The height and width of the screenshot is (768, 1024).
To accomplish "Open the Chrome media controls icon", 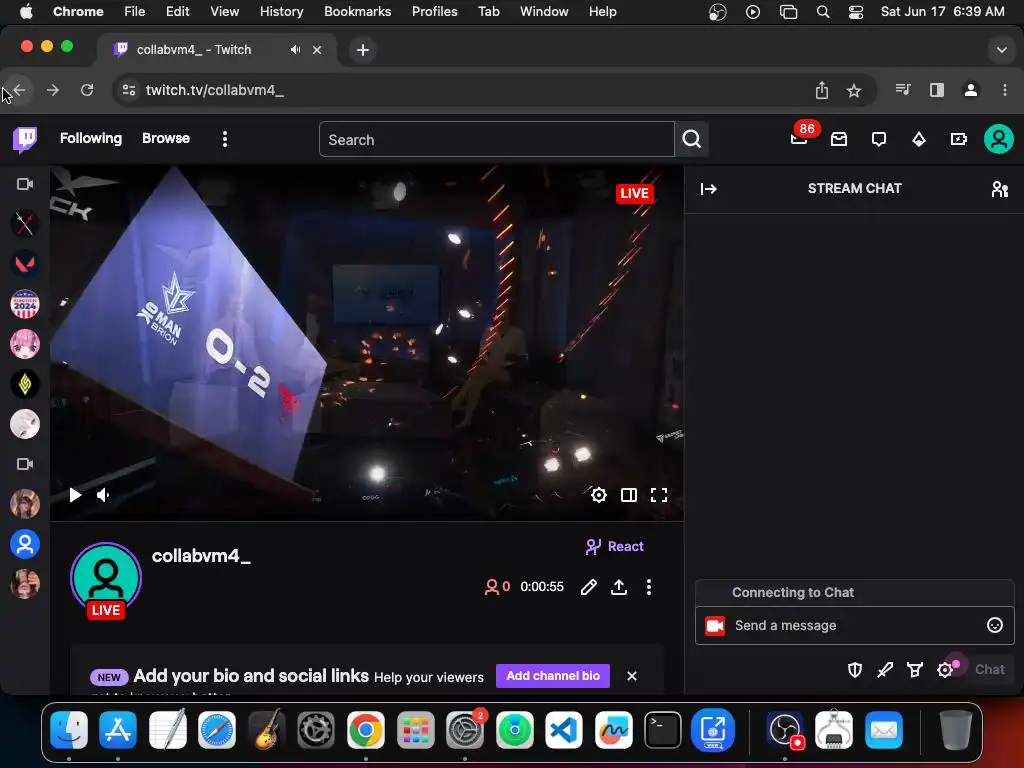I will click(903, 89).
